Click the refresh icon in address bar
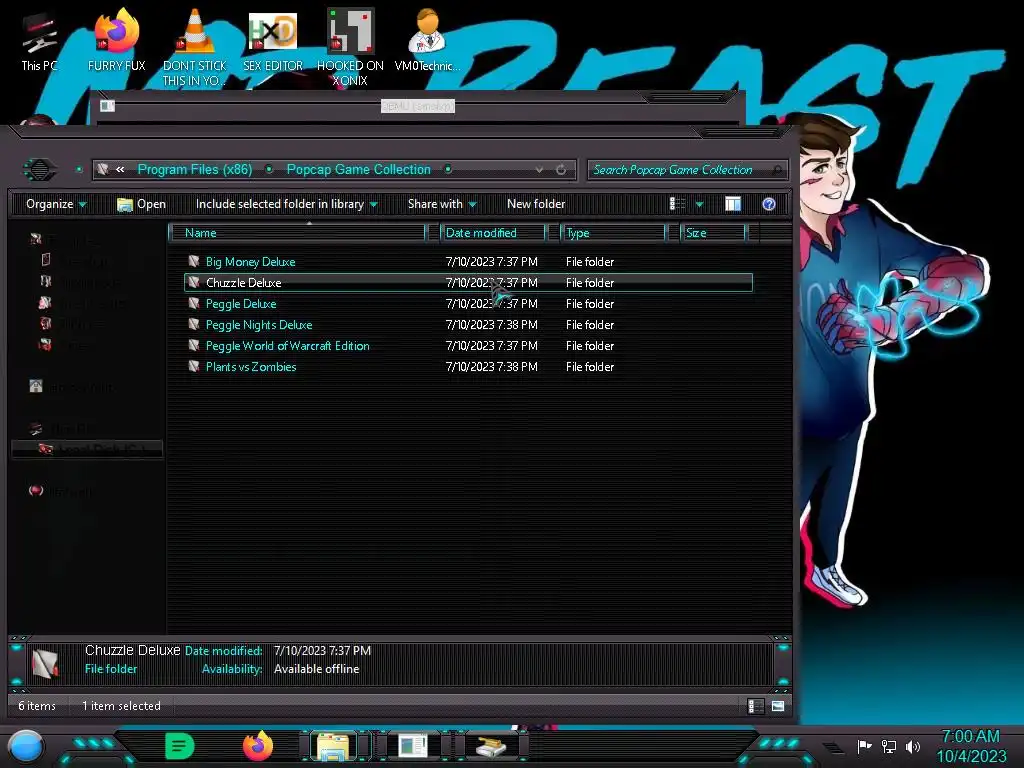Screen dimensions: 1024x768 click(561, 170)
